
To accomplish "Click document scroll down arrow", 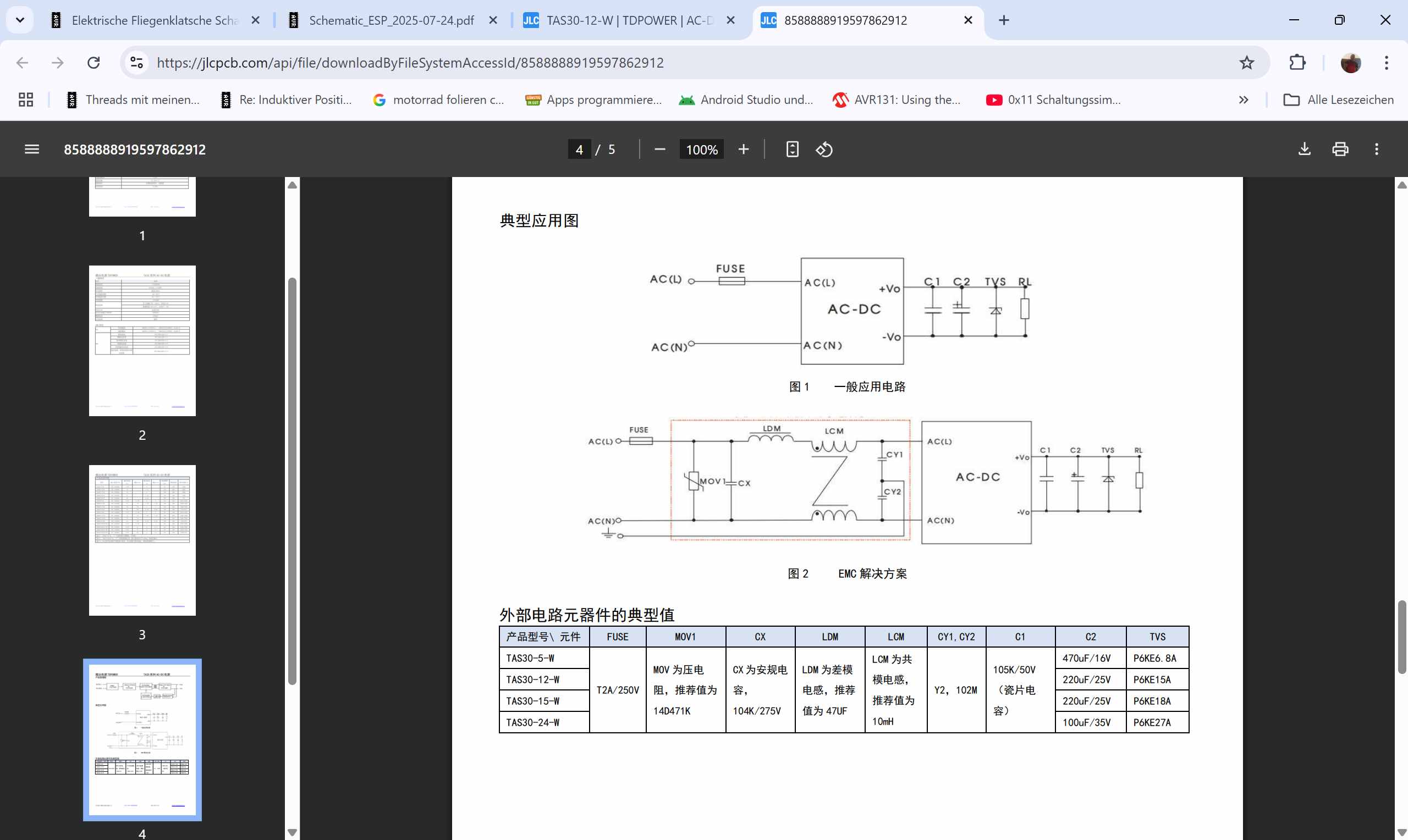I will click(x=1402, y=833).
